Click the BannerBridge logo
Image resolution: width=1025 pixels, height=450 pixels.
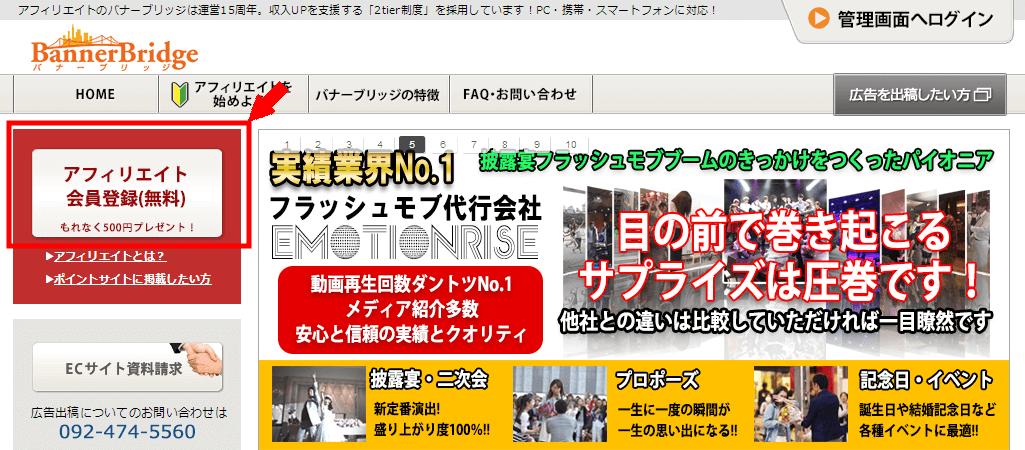114,48
